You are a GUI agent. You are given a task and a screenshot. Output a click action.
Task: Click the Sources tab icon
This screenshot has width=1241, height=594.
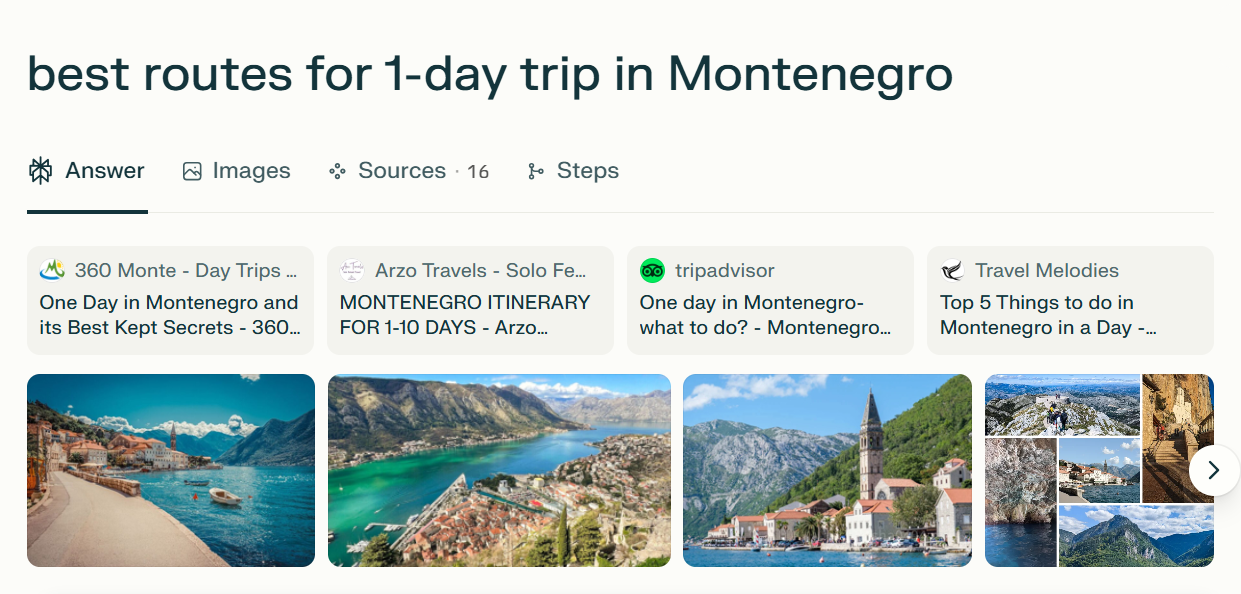click(337, 171)
